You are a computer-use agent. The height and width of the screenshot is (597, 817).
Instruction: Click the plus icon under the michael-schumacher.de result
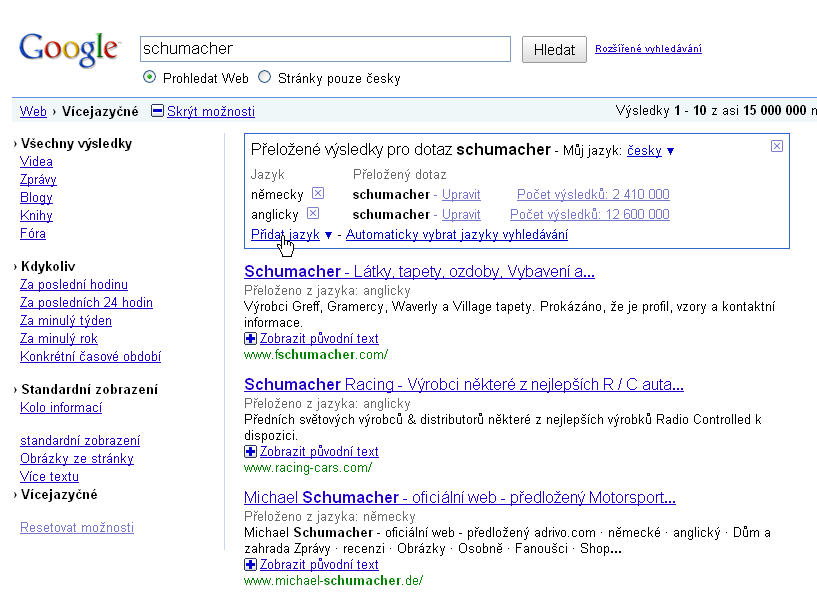tap(250, 565)
